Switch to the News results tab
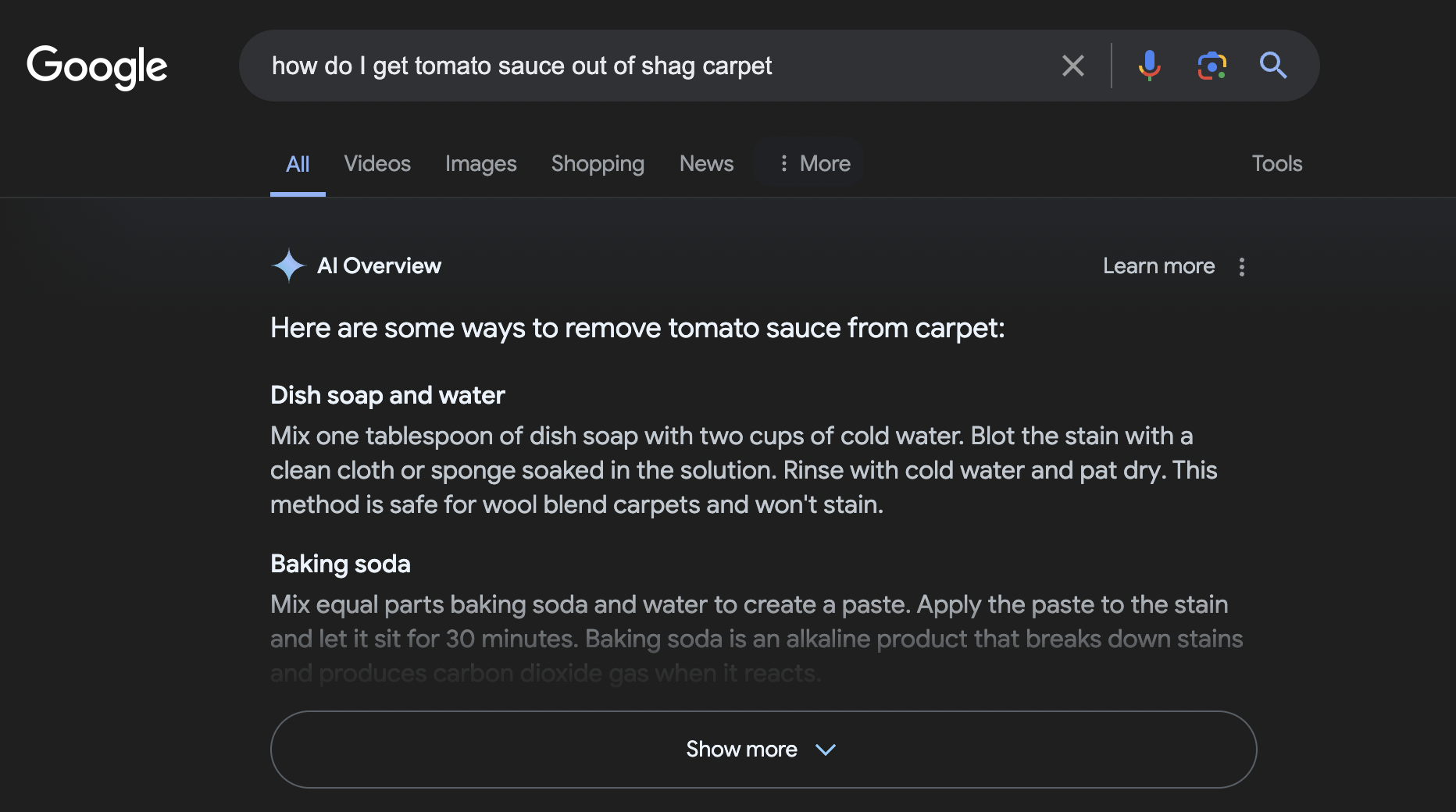 (705, 163)
